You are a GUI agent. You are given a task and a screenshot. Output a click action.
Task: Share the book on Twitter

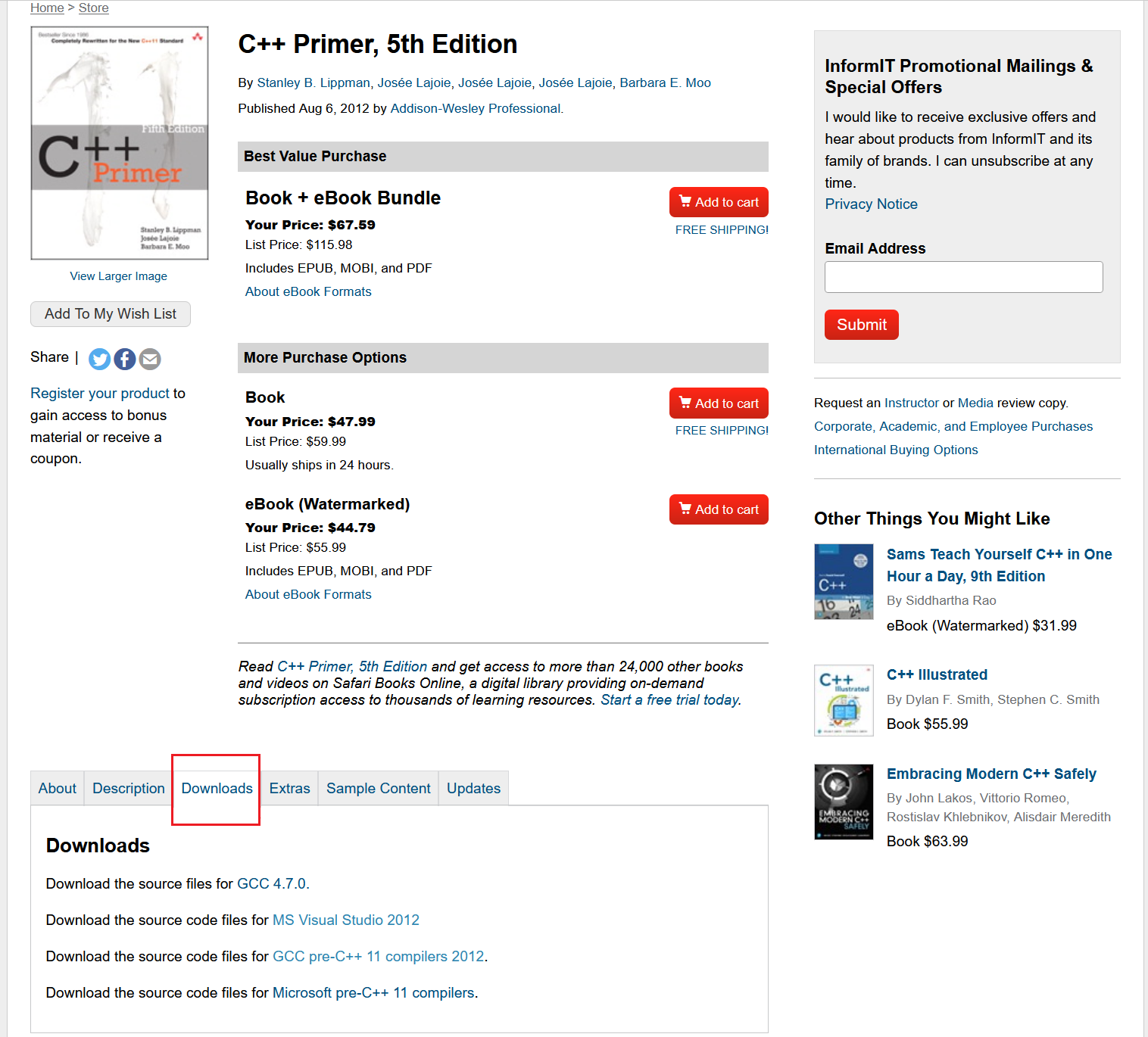(x=99, y=359)
